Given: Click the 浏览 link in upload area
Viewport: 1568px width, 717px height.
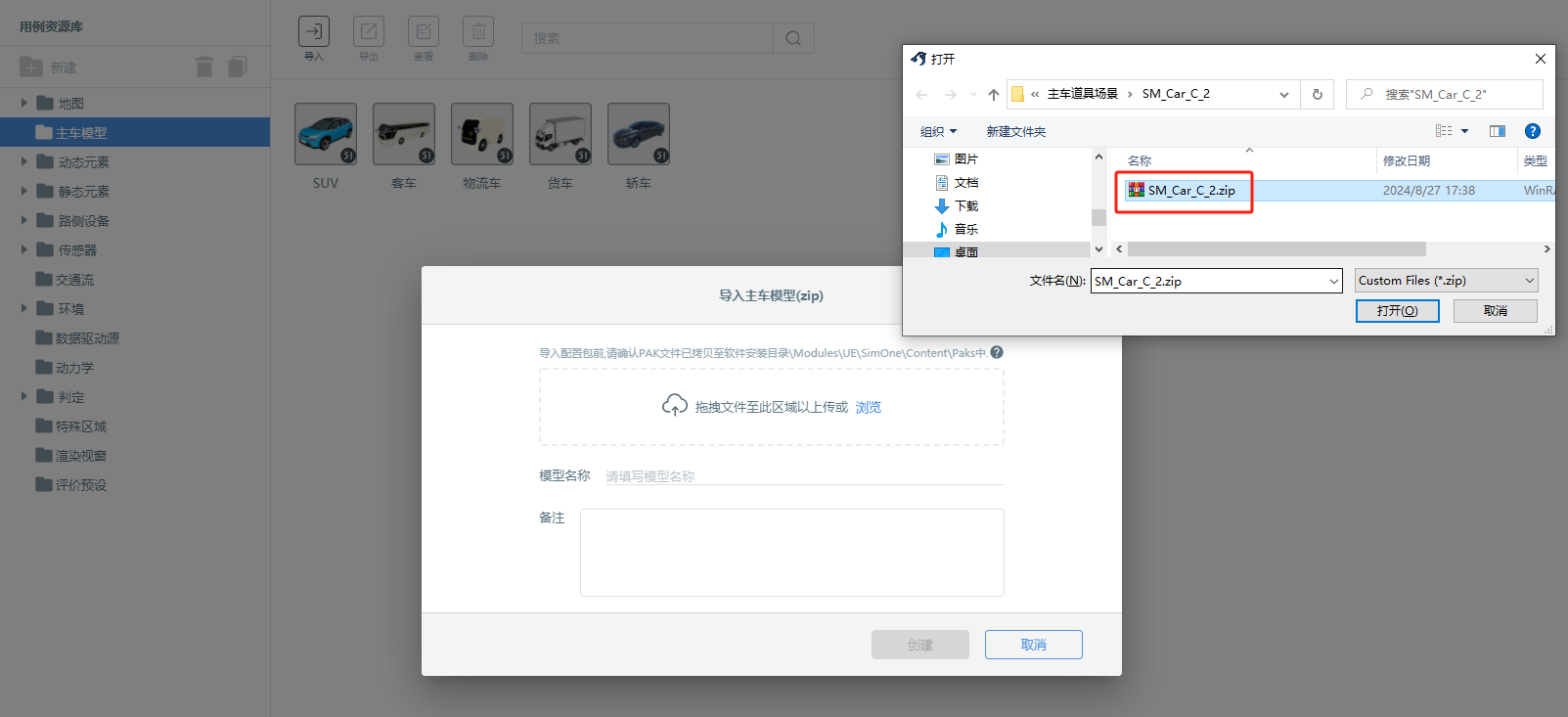Looking at the screenshot, I should (x=869, y=407).
